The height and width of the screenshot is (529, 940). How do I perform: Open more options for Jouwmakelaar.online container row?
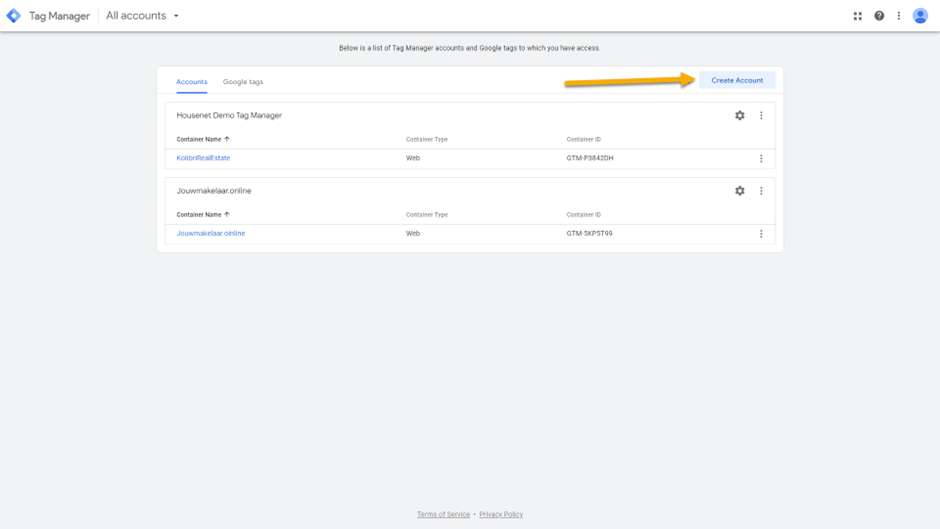pos(761,234)
